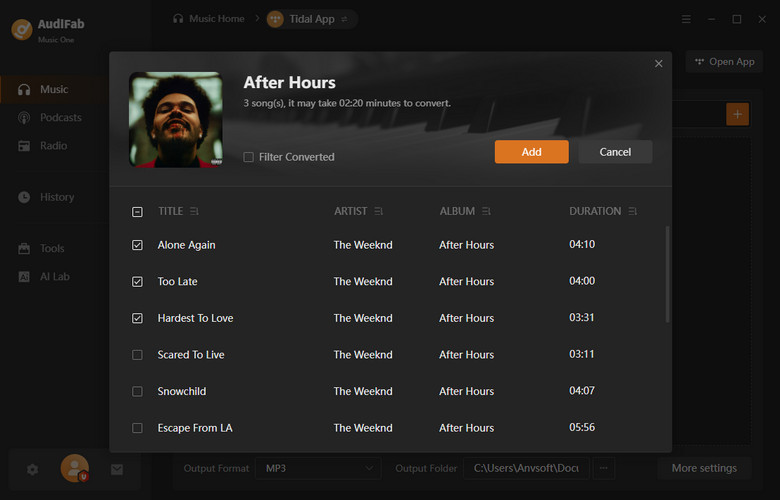Click the Open App button
The height and width of the screenshot is (500, 780).
724,62
